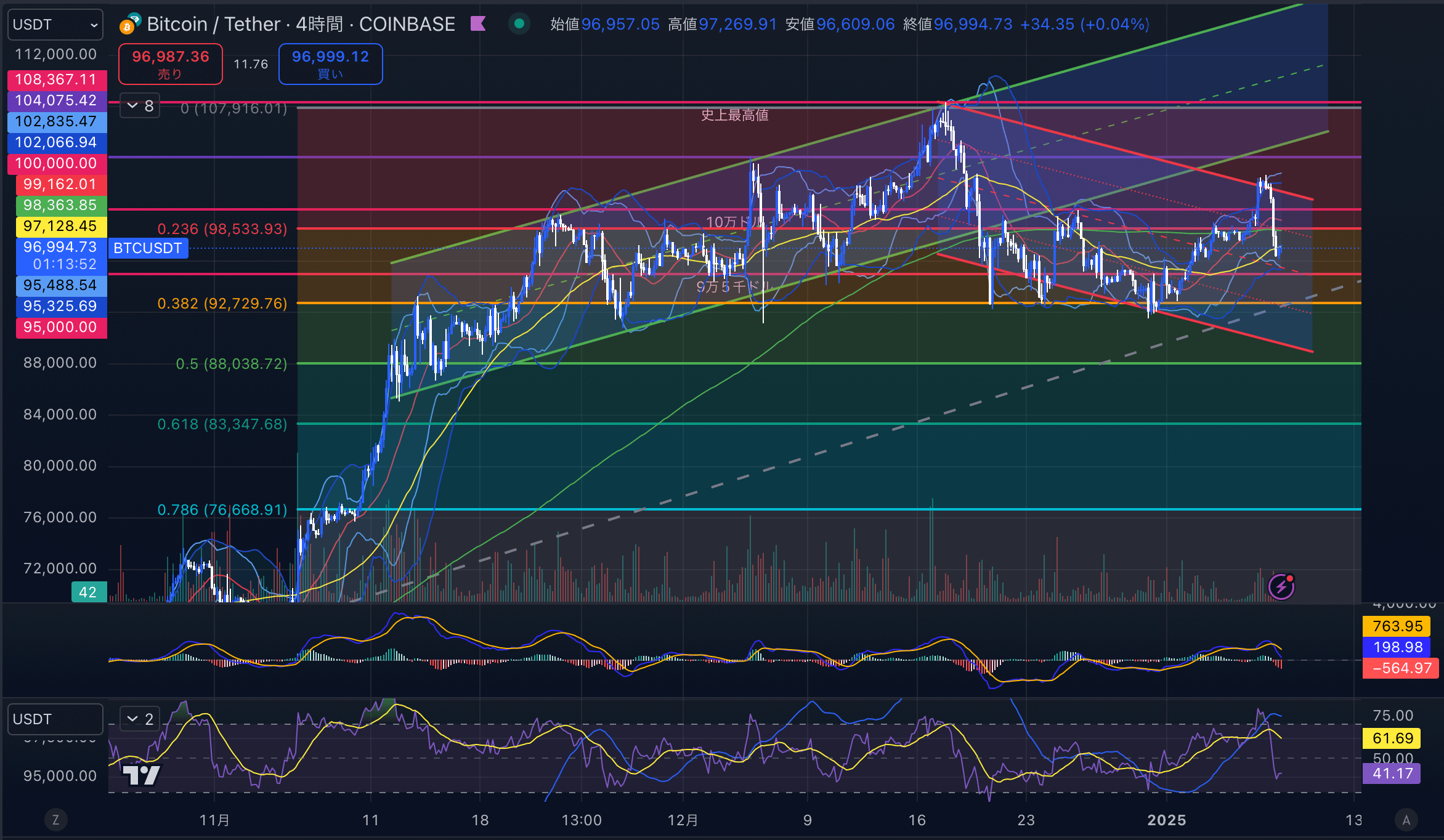The height and width of the screenshot is (840, 1444).
Task: Click the TradingView logo icon
Action: click(142, 774)
